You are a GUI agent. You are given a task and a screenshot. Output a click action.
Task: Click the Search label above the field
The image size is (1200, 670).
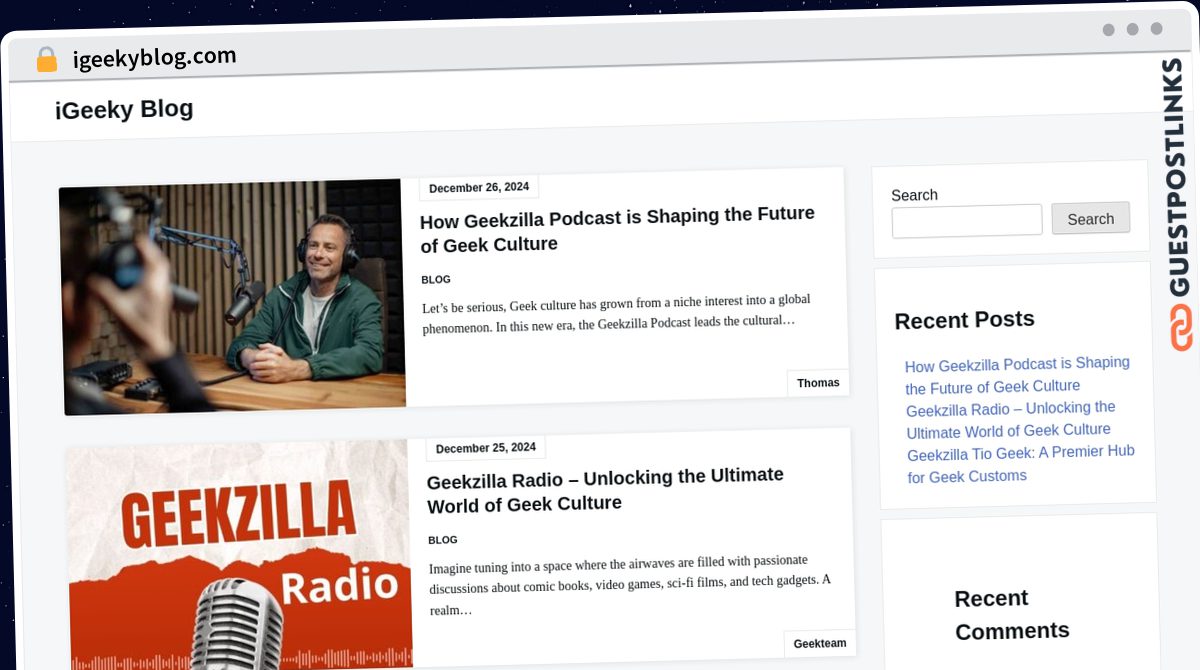tap(914, 195)
